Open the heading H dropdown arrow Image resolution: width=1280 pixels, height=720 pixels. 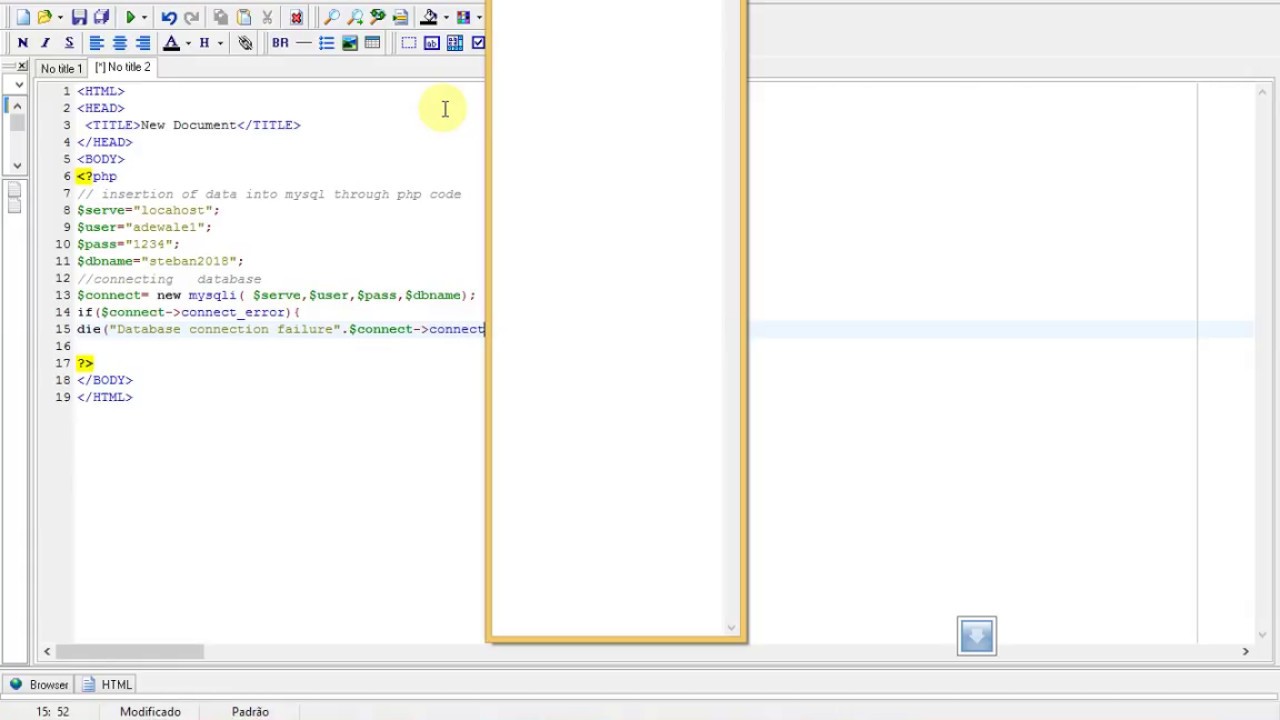(220, 43)
